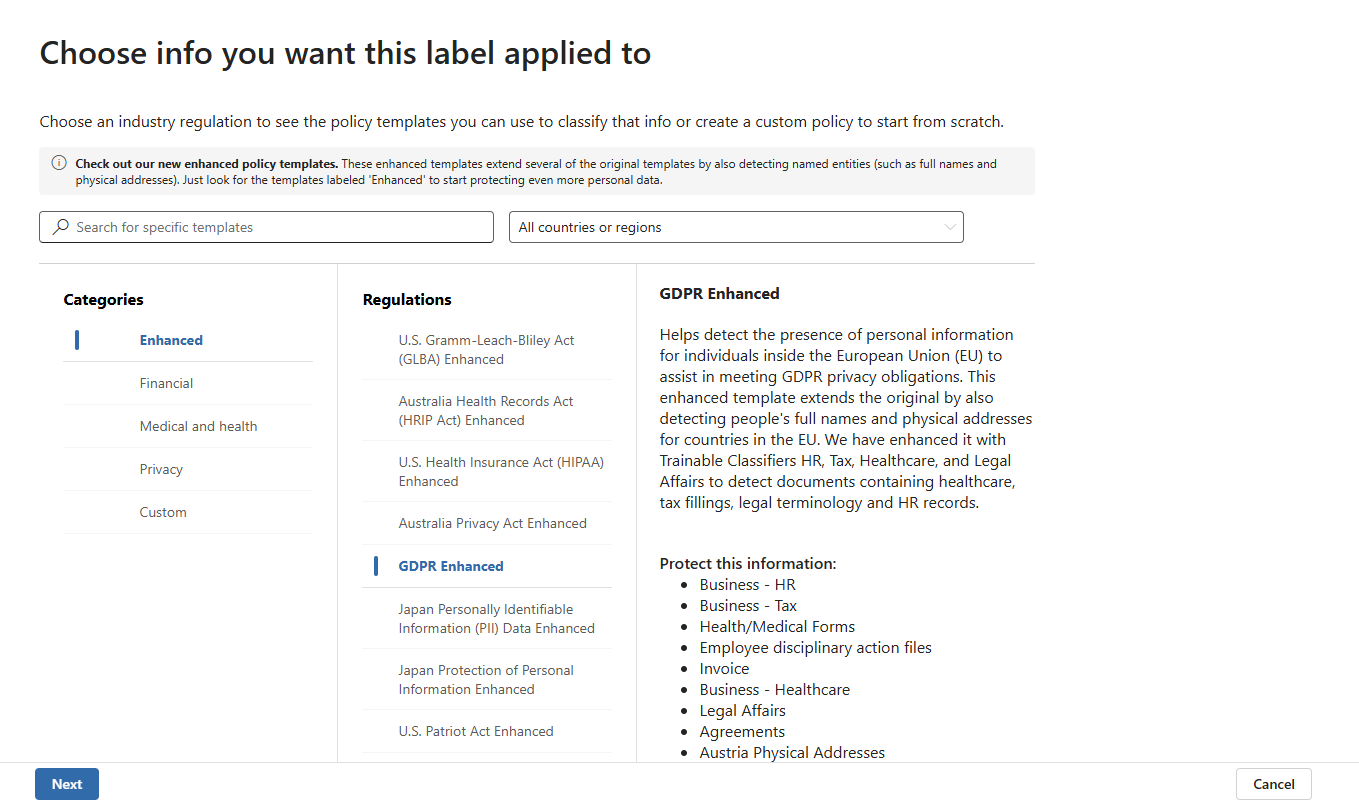Pick Australia Health Records Act Enhanced
Screen dimensions: 1359x804
pos(486,411)
